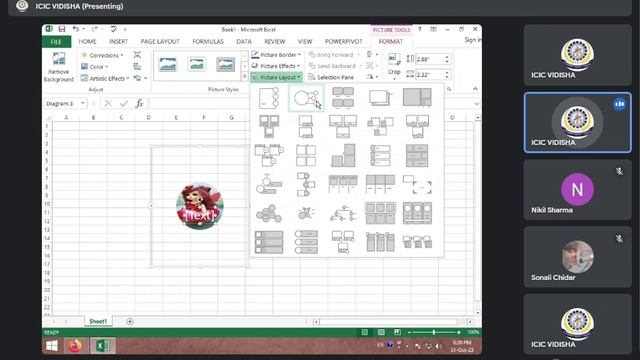
Task: Select the layout with vertical circles list
Action: (x=269, y=98)
